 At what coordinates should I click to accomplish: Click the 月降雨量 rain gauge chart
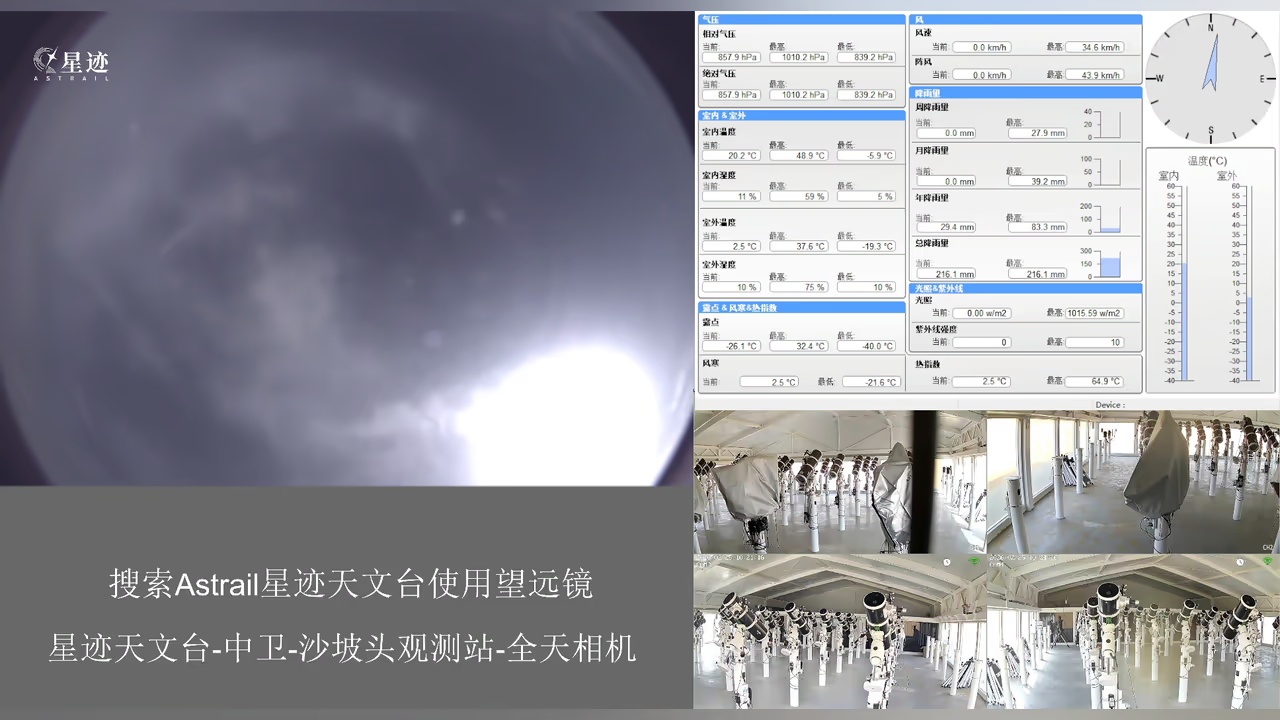tap(1109, 172)
